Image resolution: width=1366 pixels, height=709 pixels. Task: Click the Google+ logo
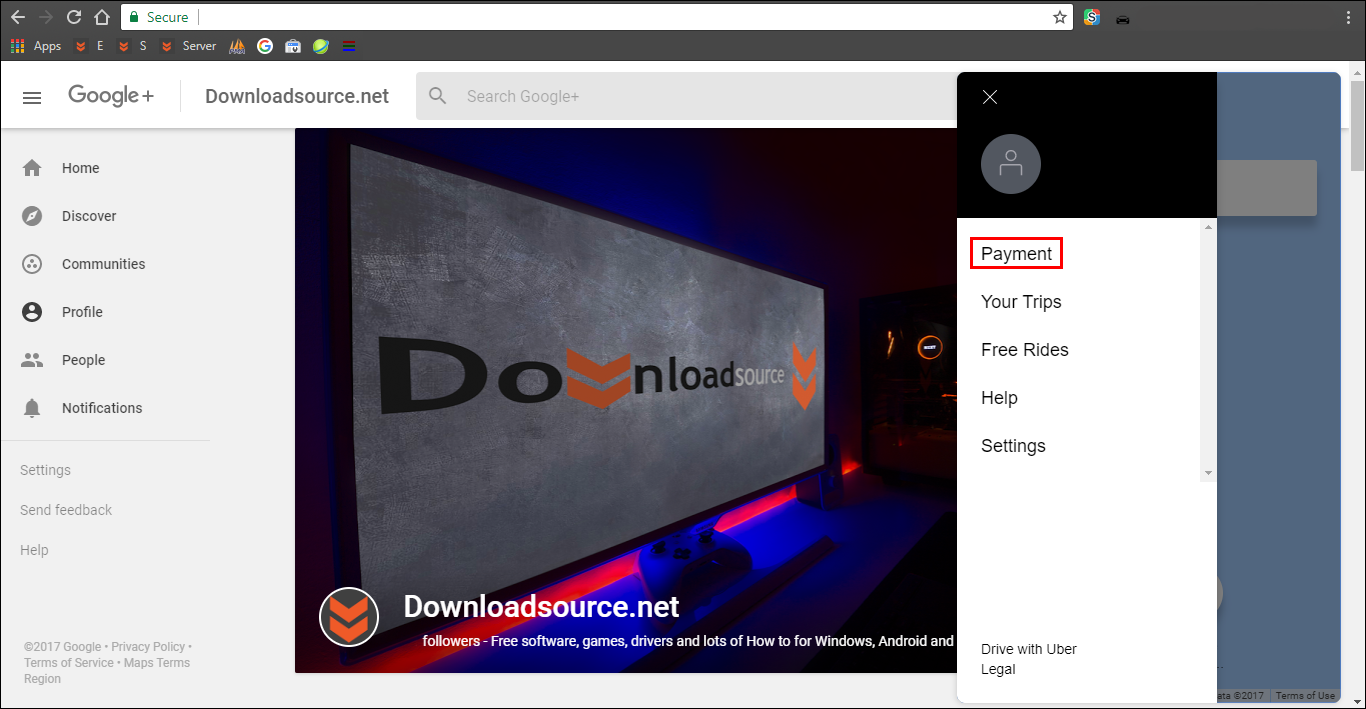coord(111,96)
